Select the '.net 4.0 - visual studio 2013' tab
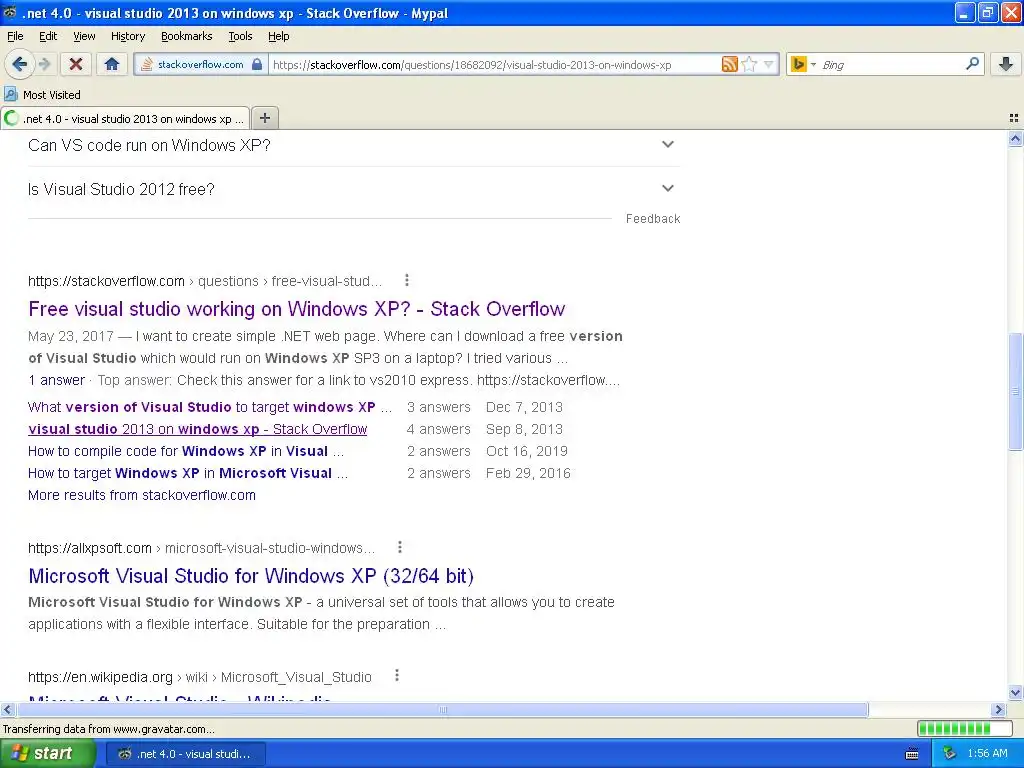 pyautogui.click(x=125, y=118)
